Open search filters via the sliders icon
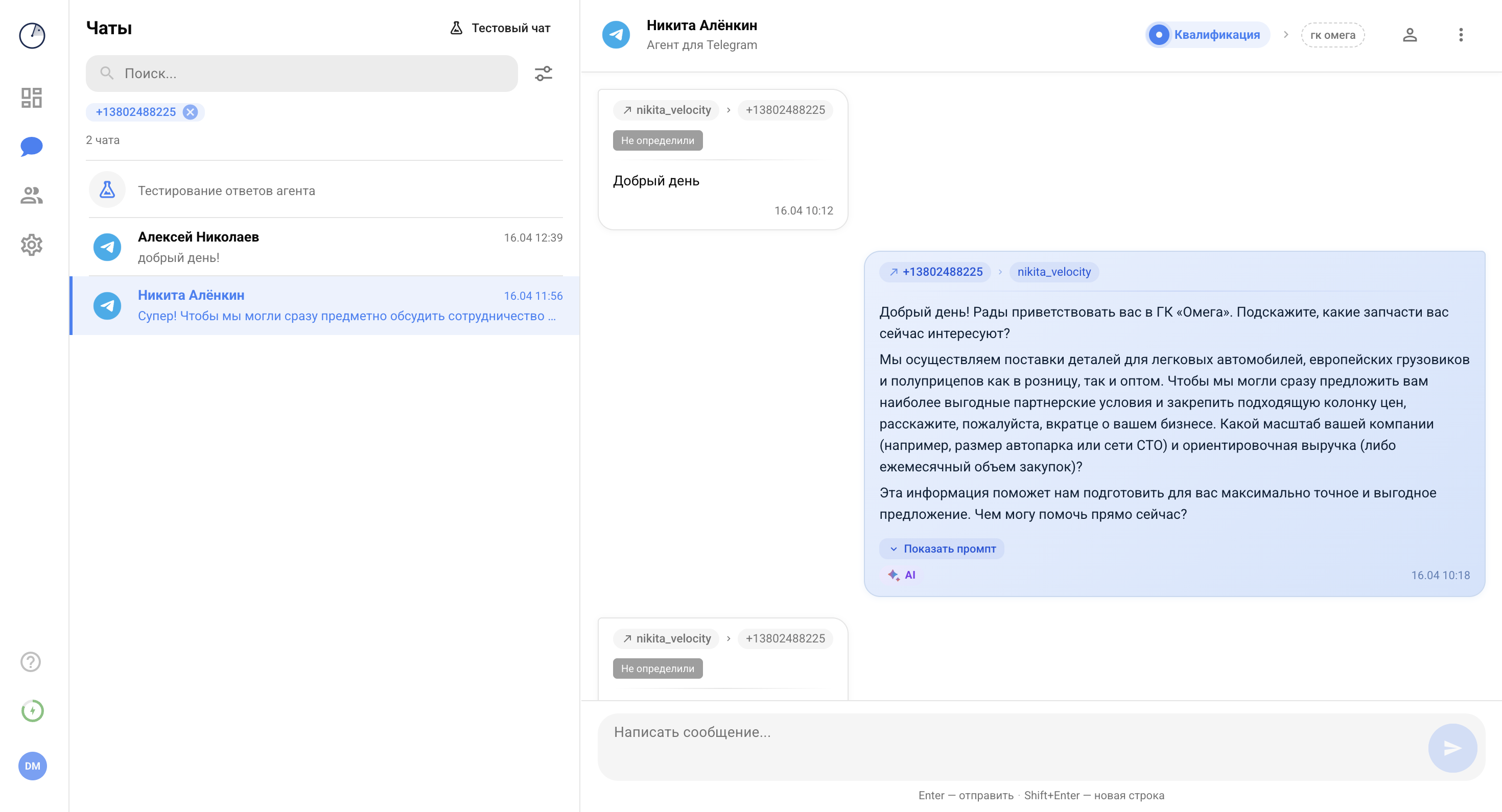 tap(543, 74)
